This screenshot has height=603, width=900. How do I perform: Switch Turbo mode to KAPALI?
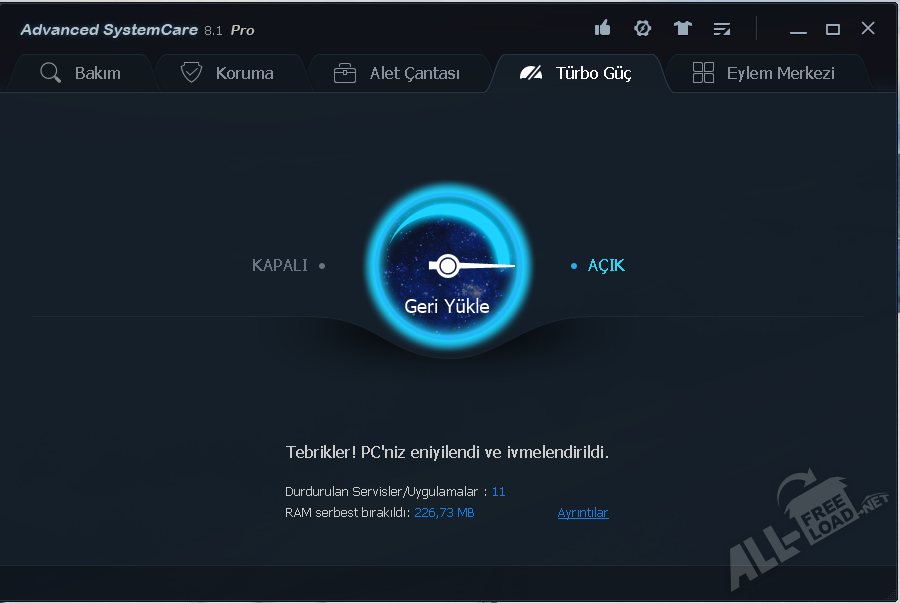pyautogui.click(x=280, y=266)
